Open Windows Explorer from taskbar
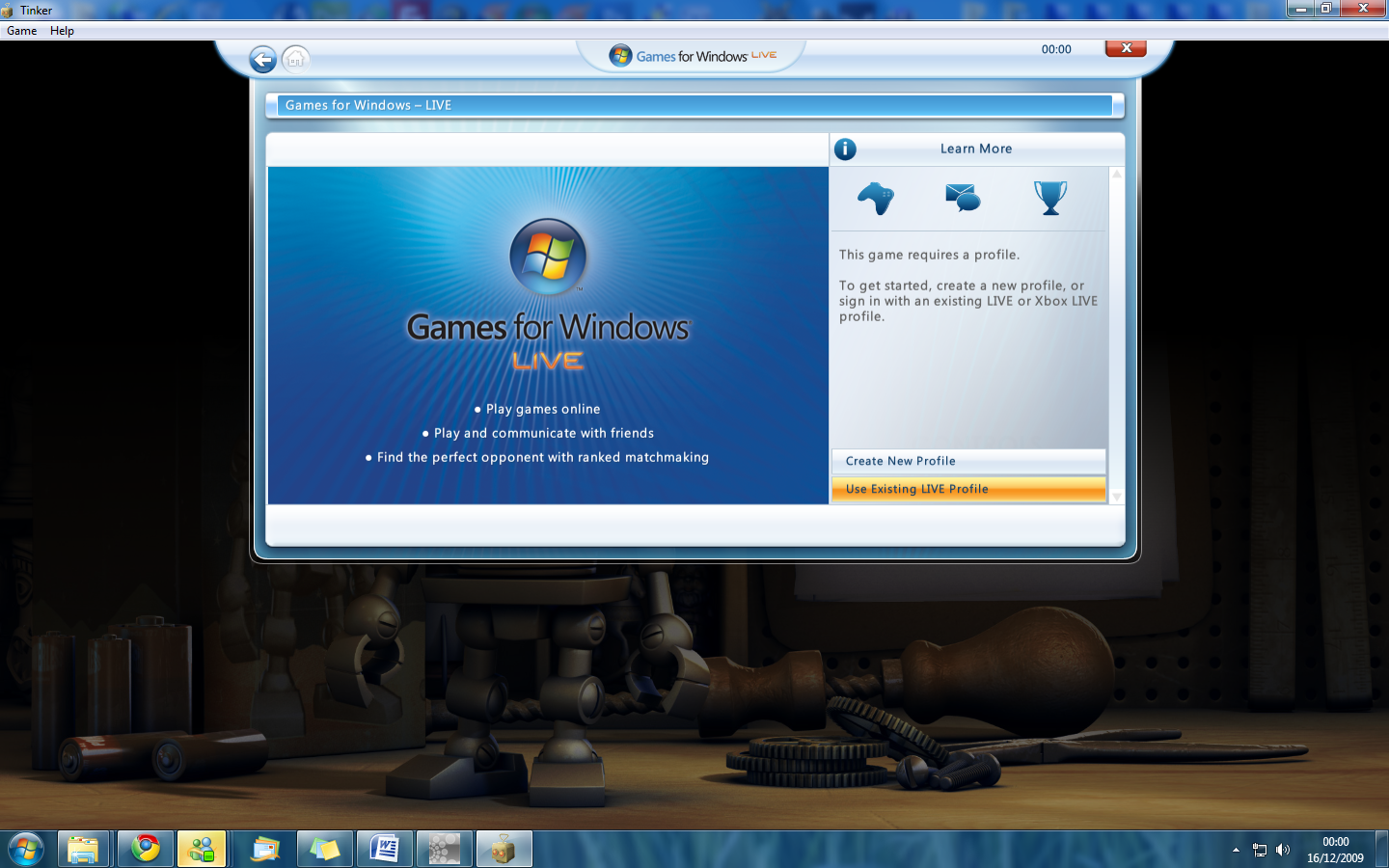The width and height of the screenshot is (1389, 868). [83, 850]
